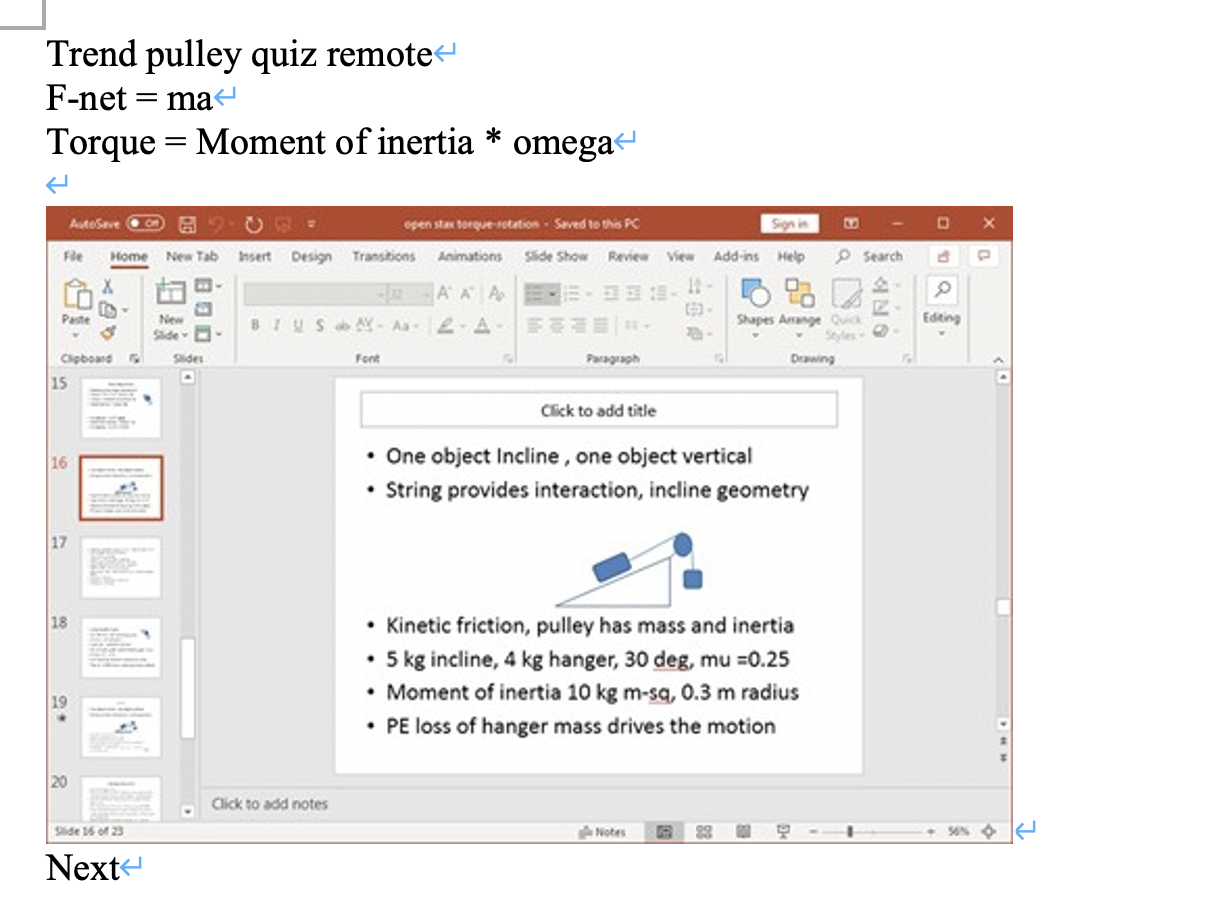The height and width of the screenshot is (898, 1224).
Task: Click the Undo icon
Action: (x=217, y=223)
